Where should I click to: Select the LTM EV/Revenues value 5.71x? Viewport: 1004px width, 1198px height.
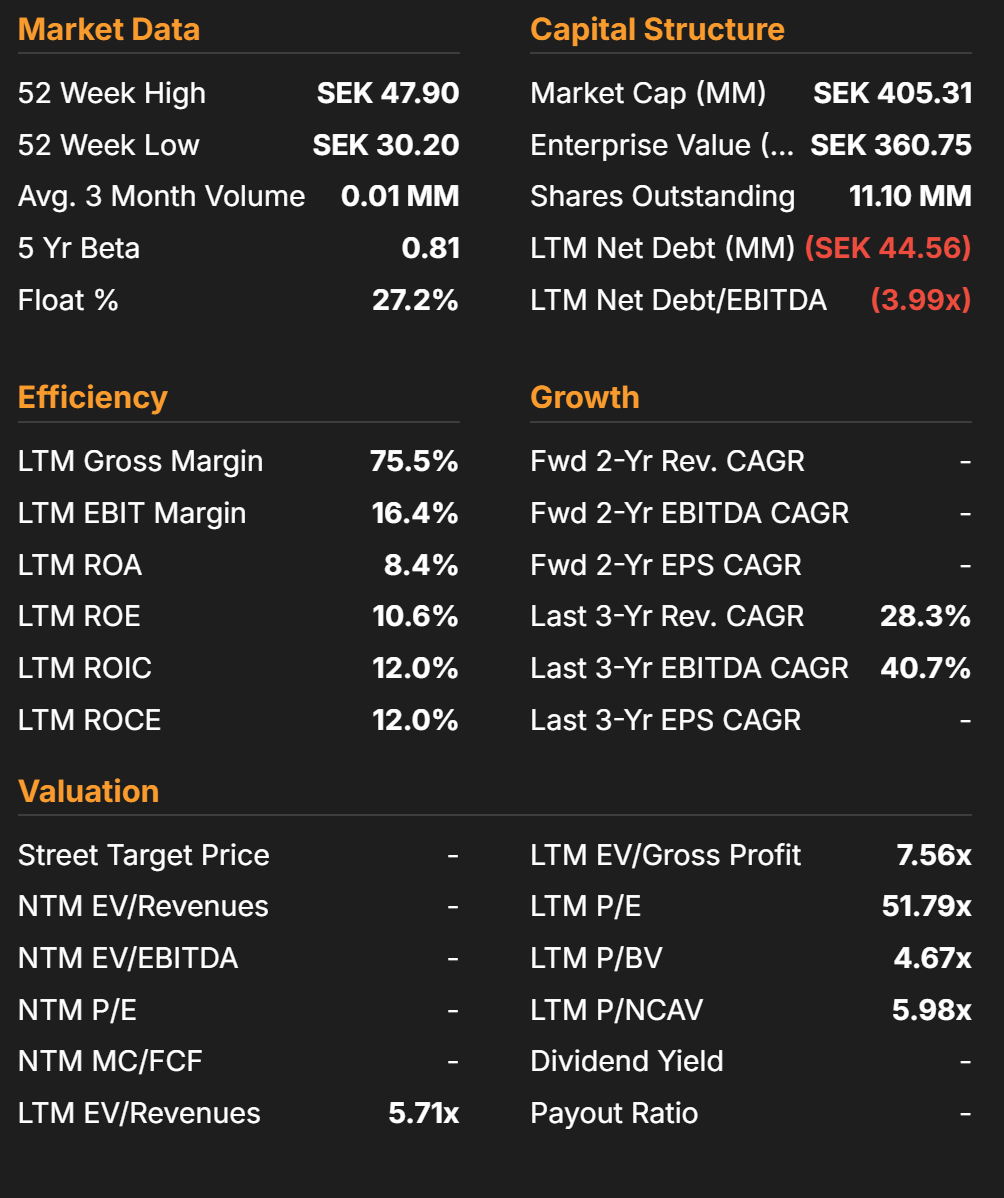tap(423, 1113)
